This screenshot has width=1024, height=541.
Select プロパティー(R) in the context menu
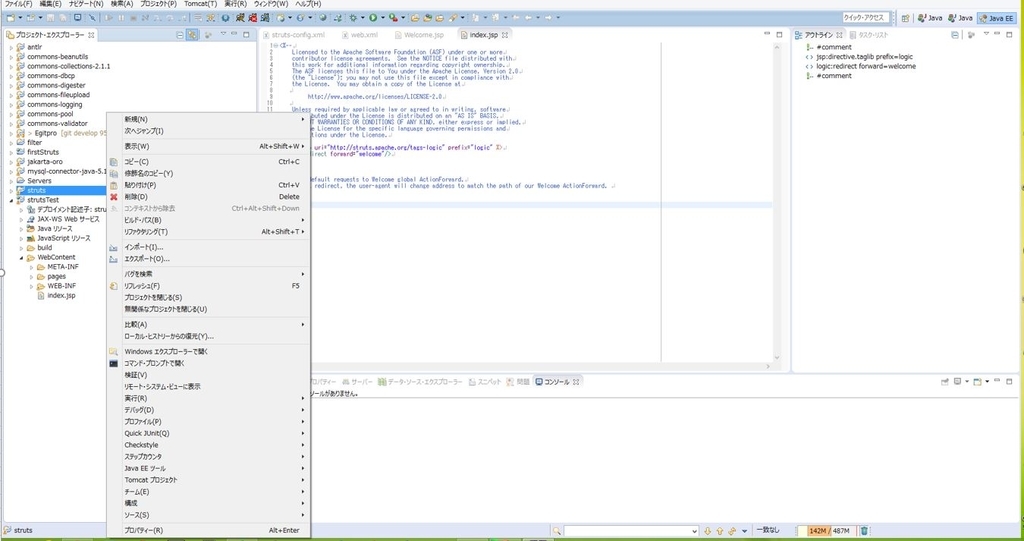[x=208, y=531]
